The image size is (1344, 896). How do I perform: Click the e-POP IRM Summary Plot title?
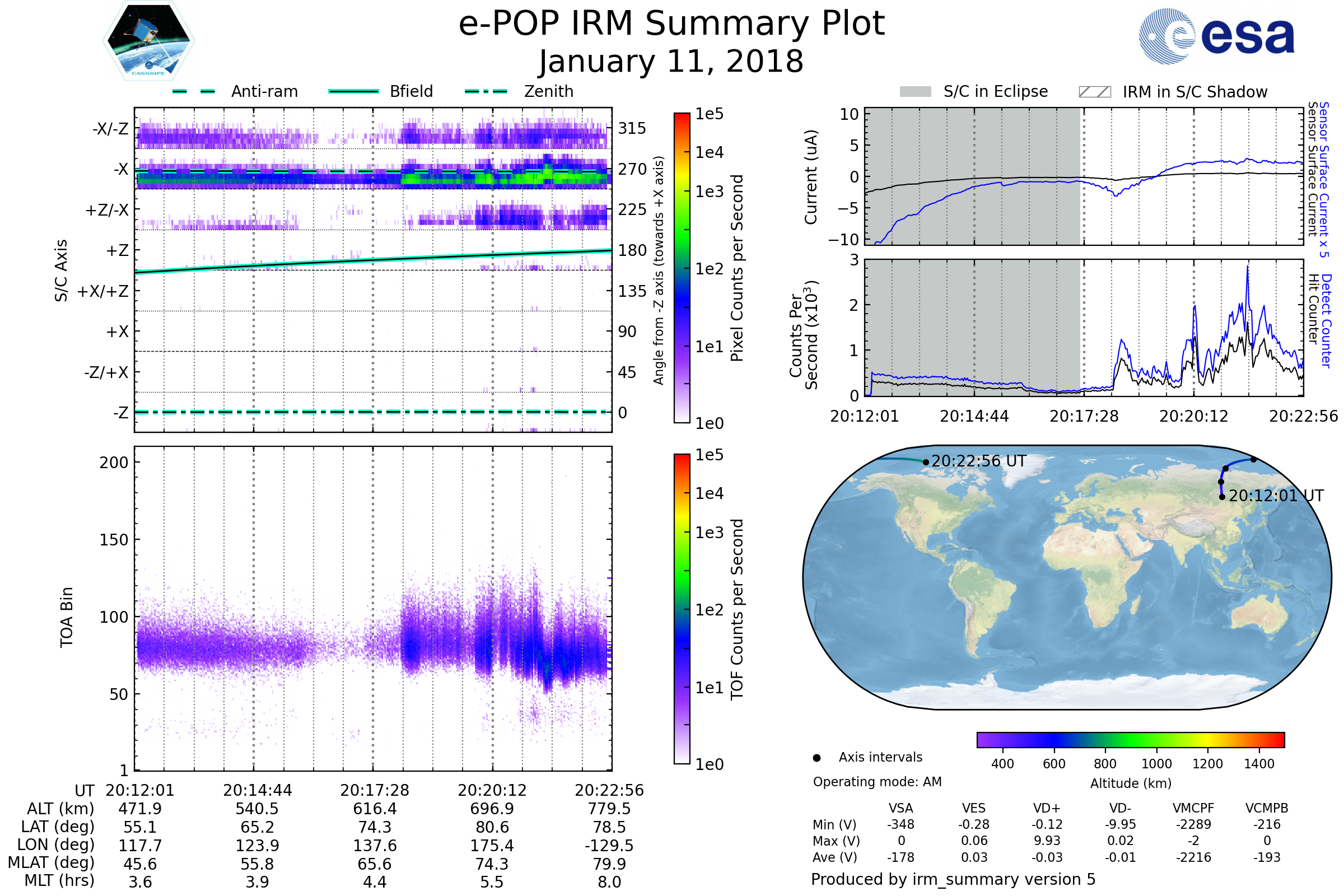click(671, 24)
